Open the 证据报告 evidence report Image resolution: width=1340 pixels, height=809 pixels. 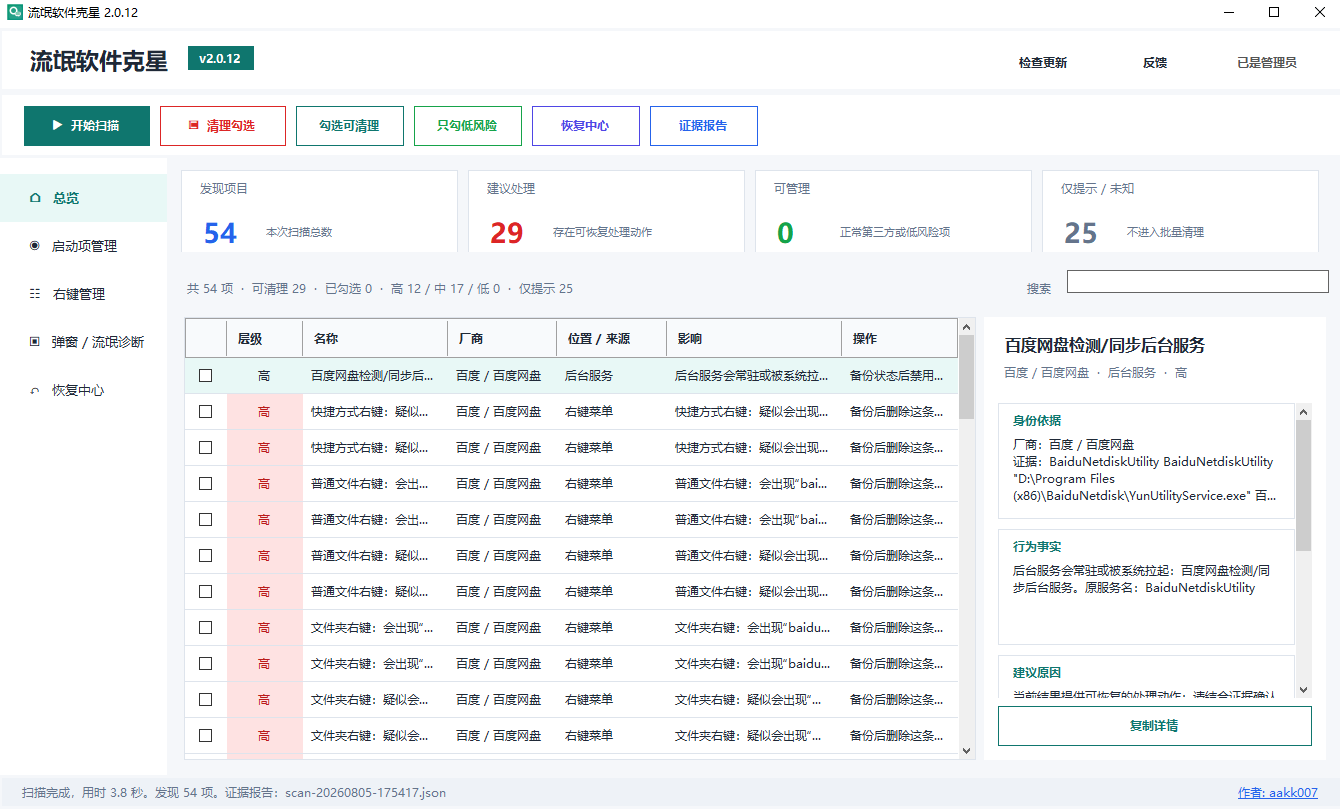pyautogui.click(x=703, y=126)
